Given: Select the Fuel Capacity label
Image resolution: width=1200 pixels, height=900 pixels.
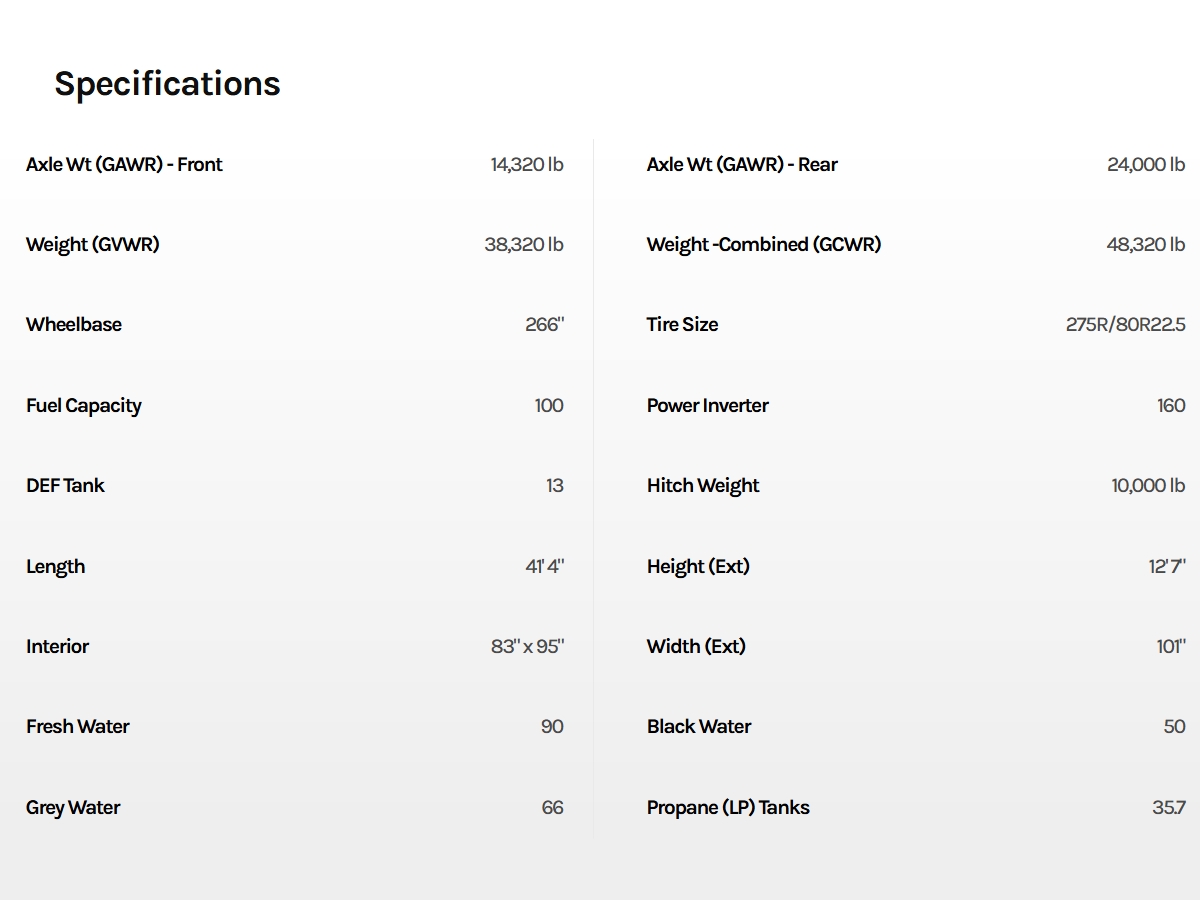Looking at the screenshot, I should (x=83, y=406).
